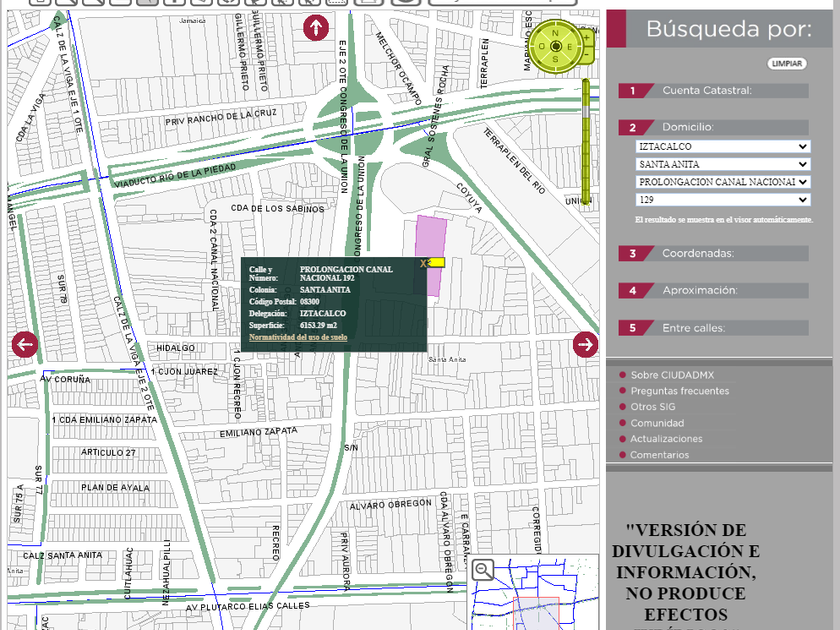
Task: Open the Otros SIG link
Action: tap(652, 407)
